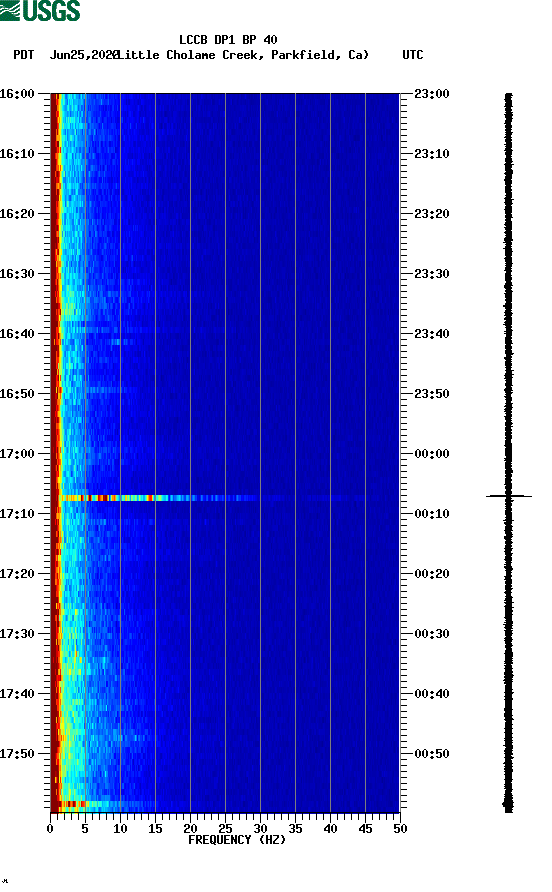Screen dimensions: 552x892
Task: Click the '50' frequency tick label
Action: (400, 829)
